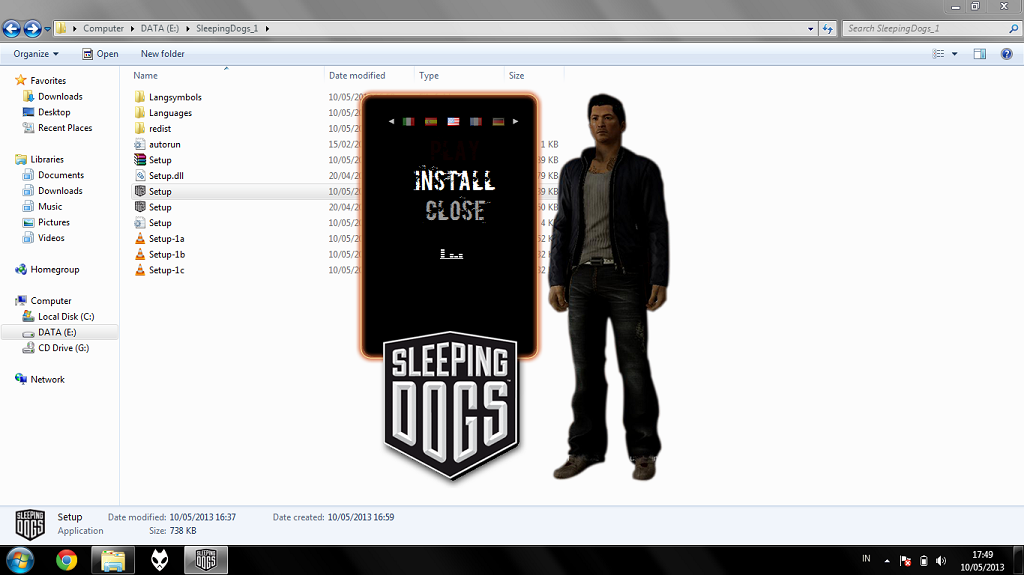
Task: Show previous languages with left arrow
Action: 391,122
